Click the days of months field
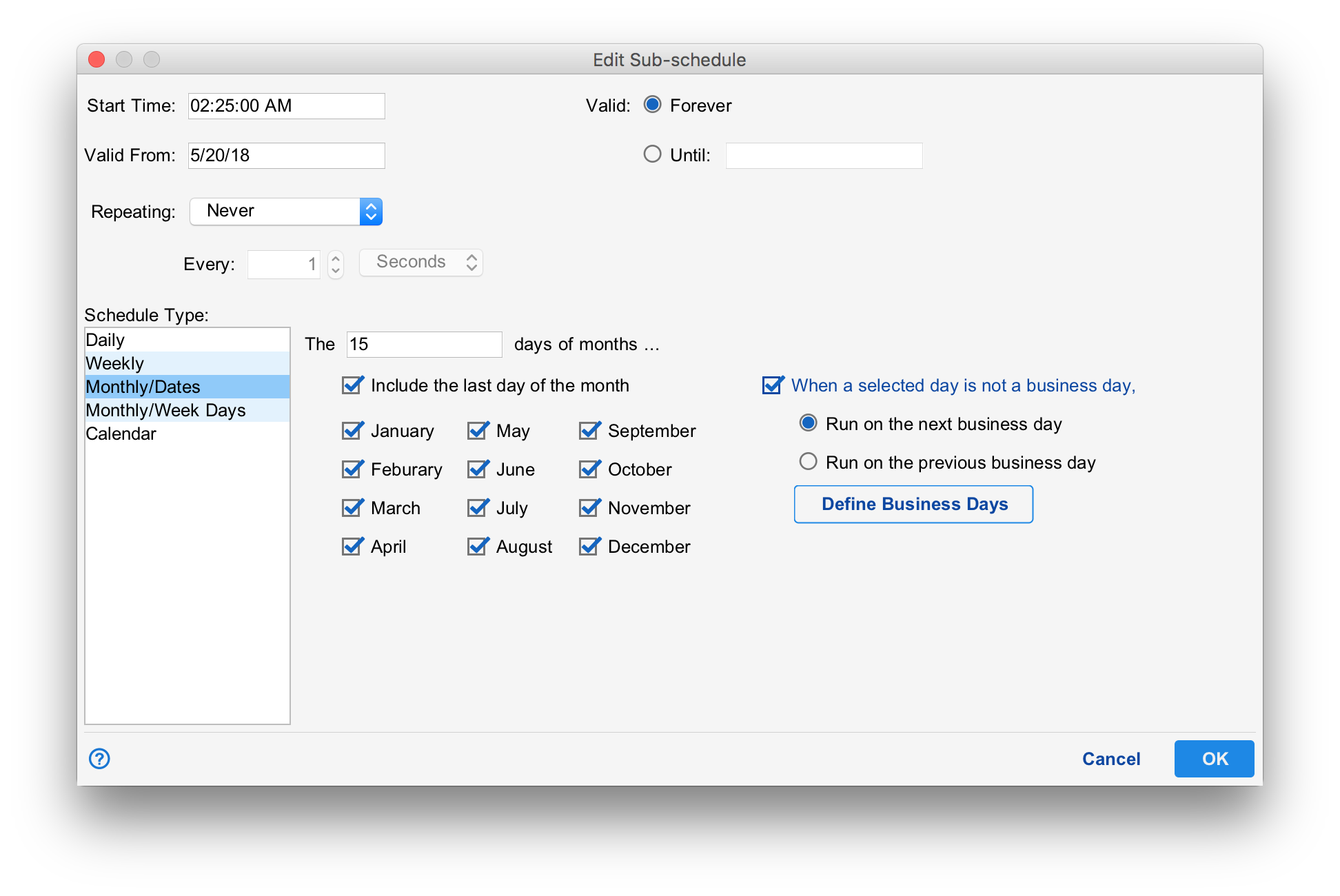This screenshot has height=896, width=1340. click(424, 345)
